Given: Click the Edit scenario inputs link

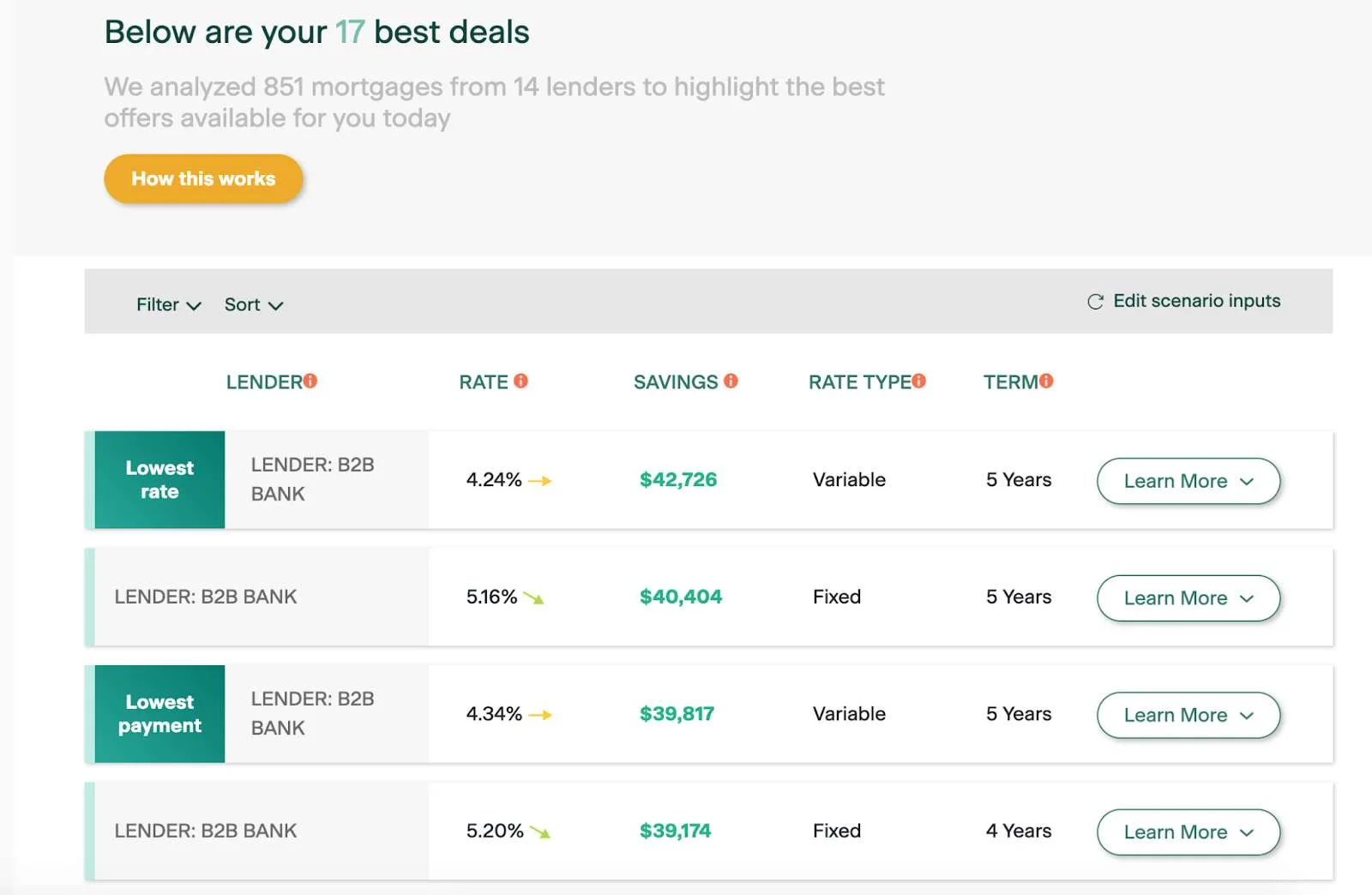Looking at the screenshot, I should [x=1196, y=301].
